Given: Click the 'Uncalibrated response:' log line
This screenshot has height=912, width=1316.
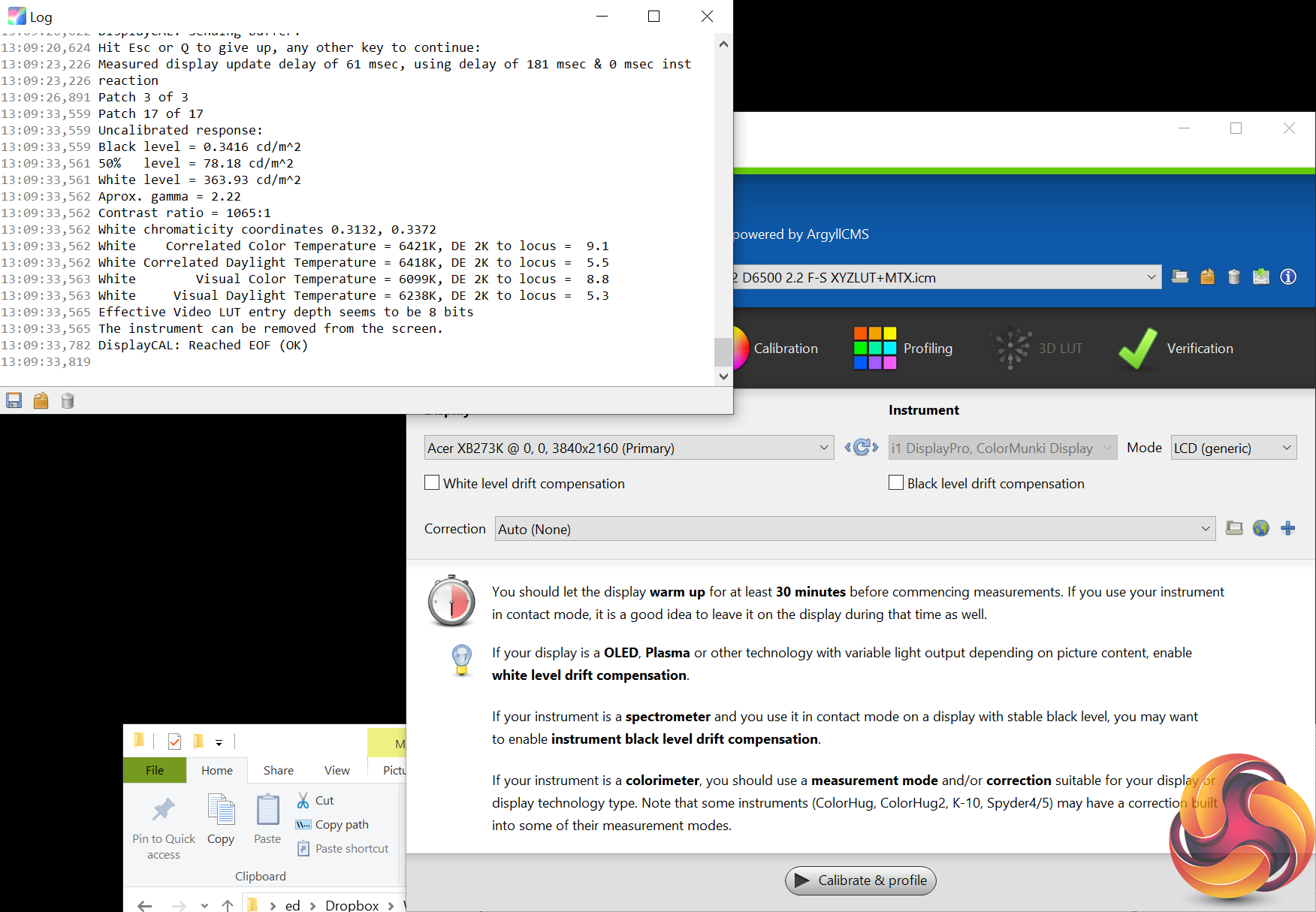Looking at the screenshot, I should click(181, 131).
